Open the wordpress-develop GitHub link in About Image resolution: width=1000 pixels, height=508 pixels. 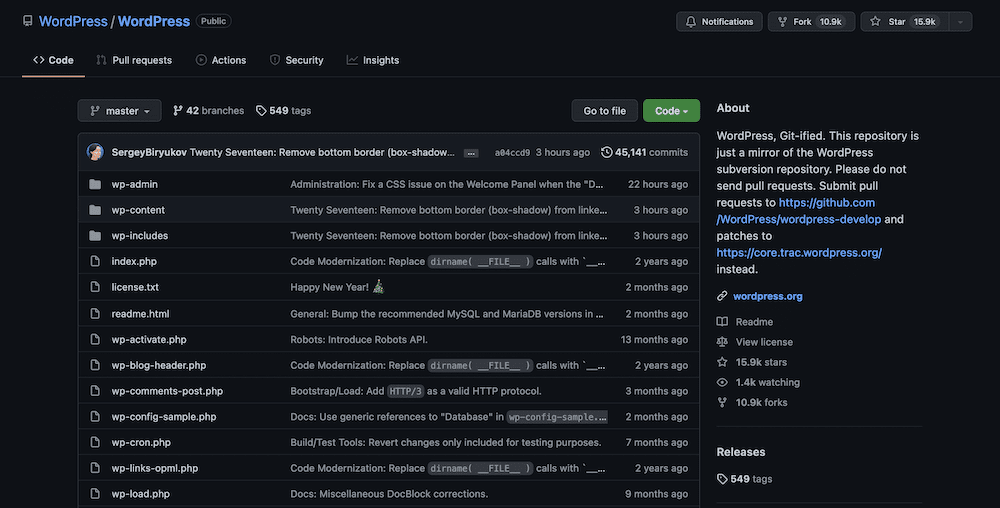[x=798, y=211]
